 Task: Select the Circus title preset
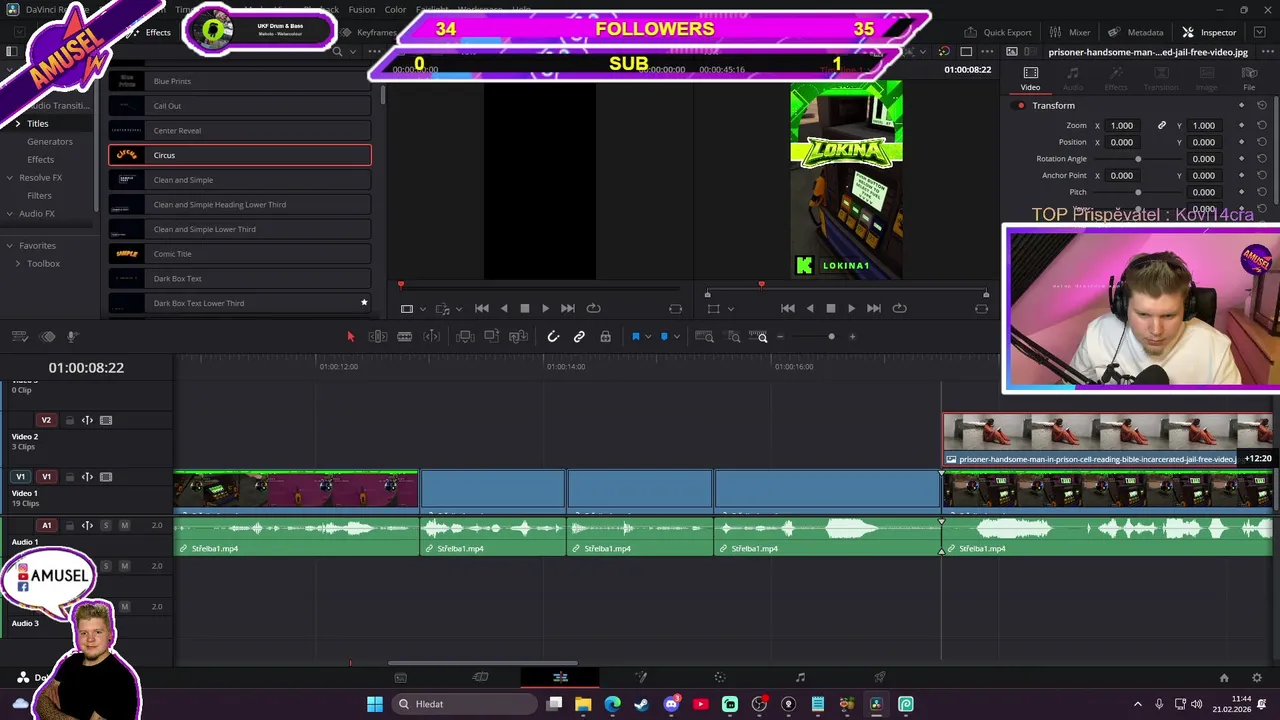(240, 155)
